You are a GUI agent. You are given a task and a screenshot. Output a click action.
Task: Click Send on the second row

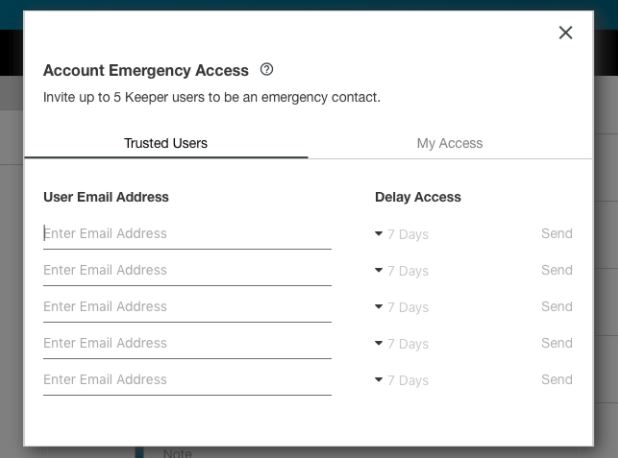pos(556,270)
